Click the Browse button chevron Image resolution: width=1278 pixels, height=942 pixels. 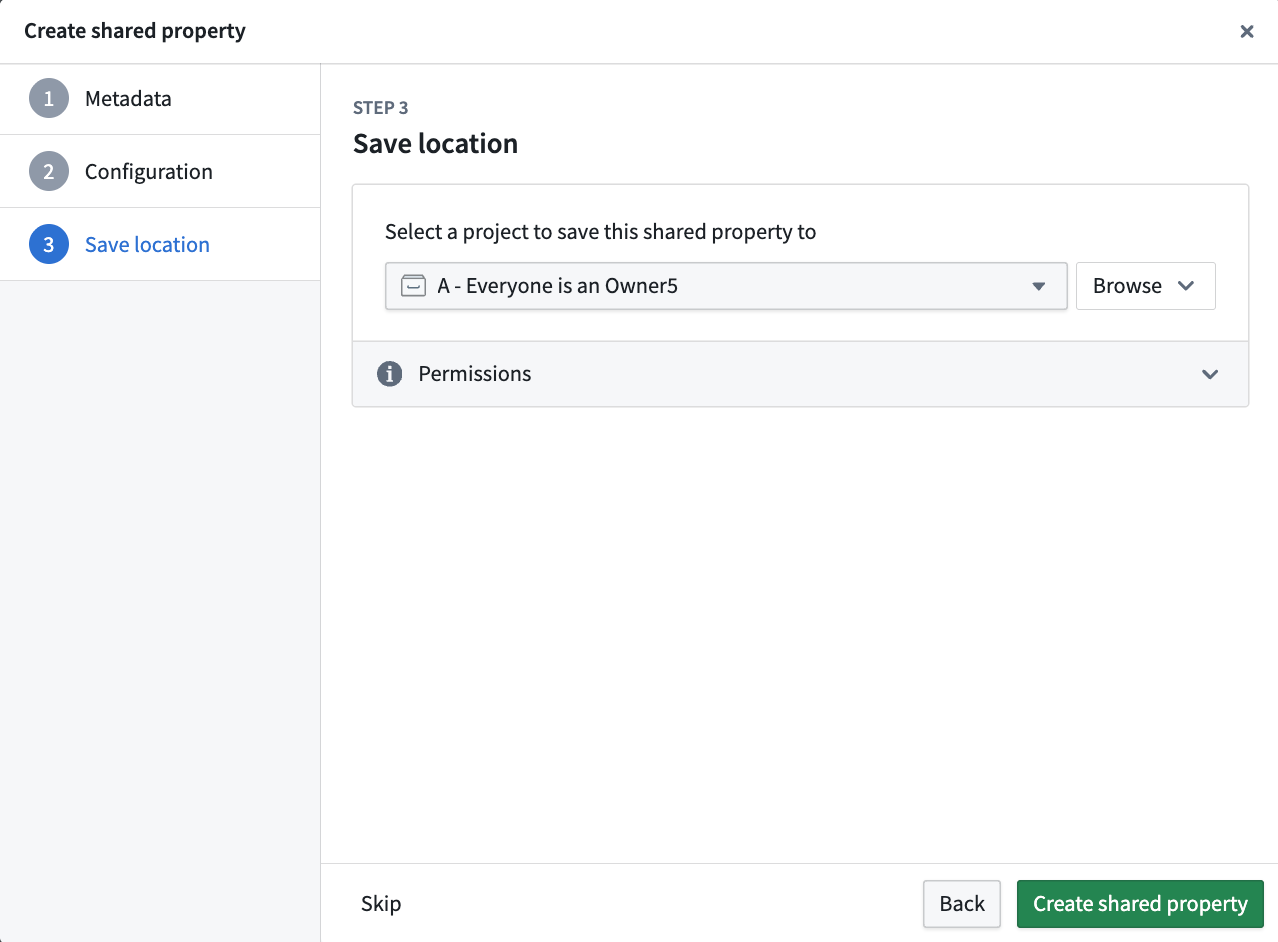(x=1186, y=286)
